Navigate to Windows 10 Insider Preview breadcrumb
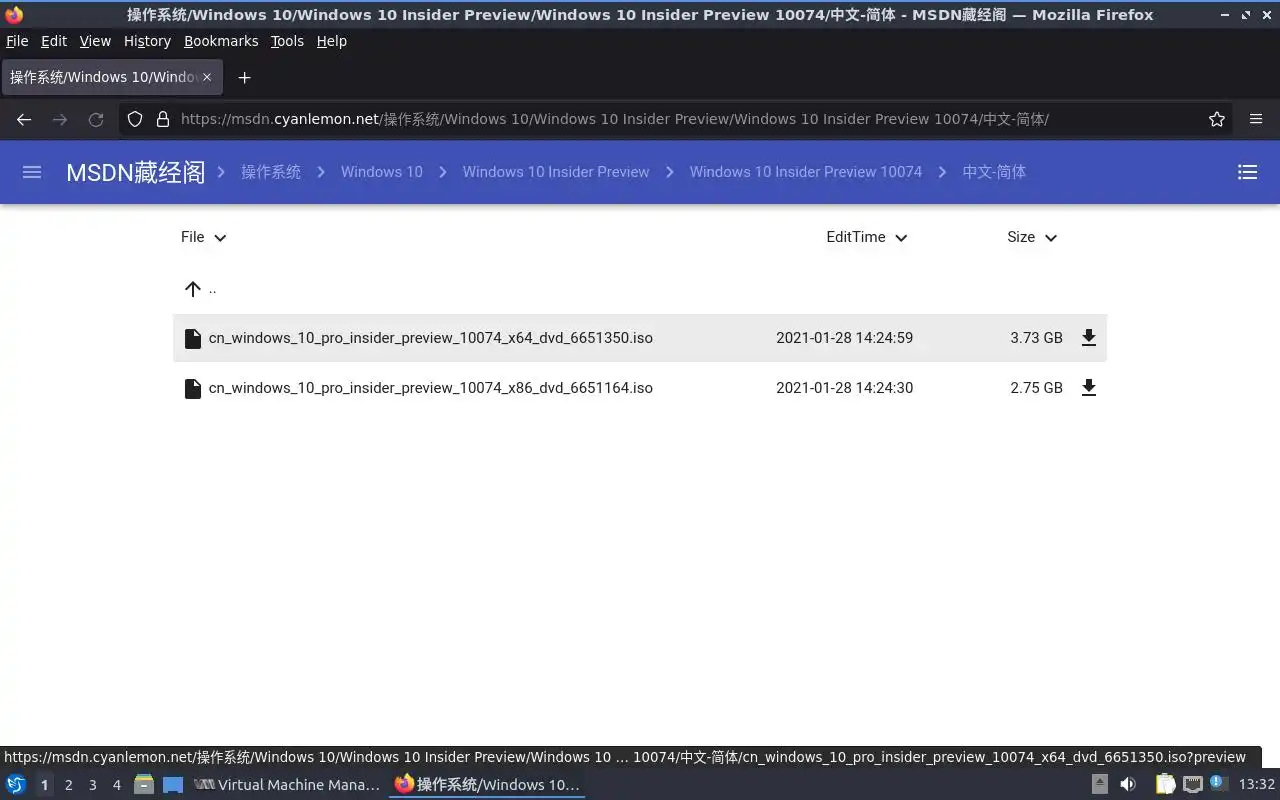Image resolution: width=1280 pixels, height=800 pixels. click(x=556, y=172)
